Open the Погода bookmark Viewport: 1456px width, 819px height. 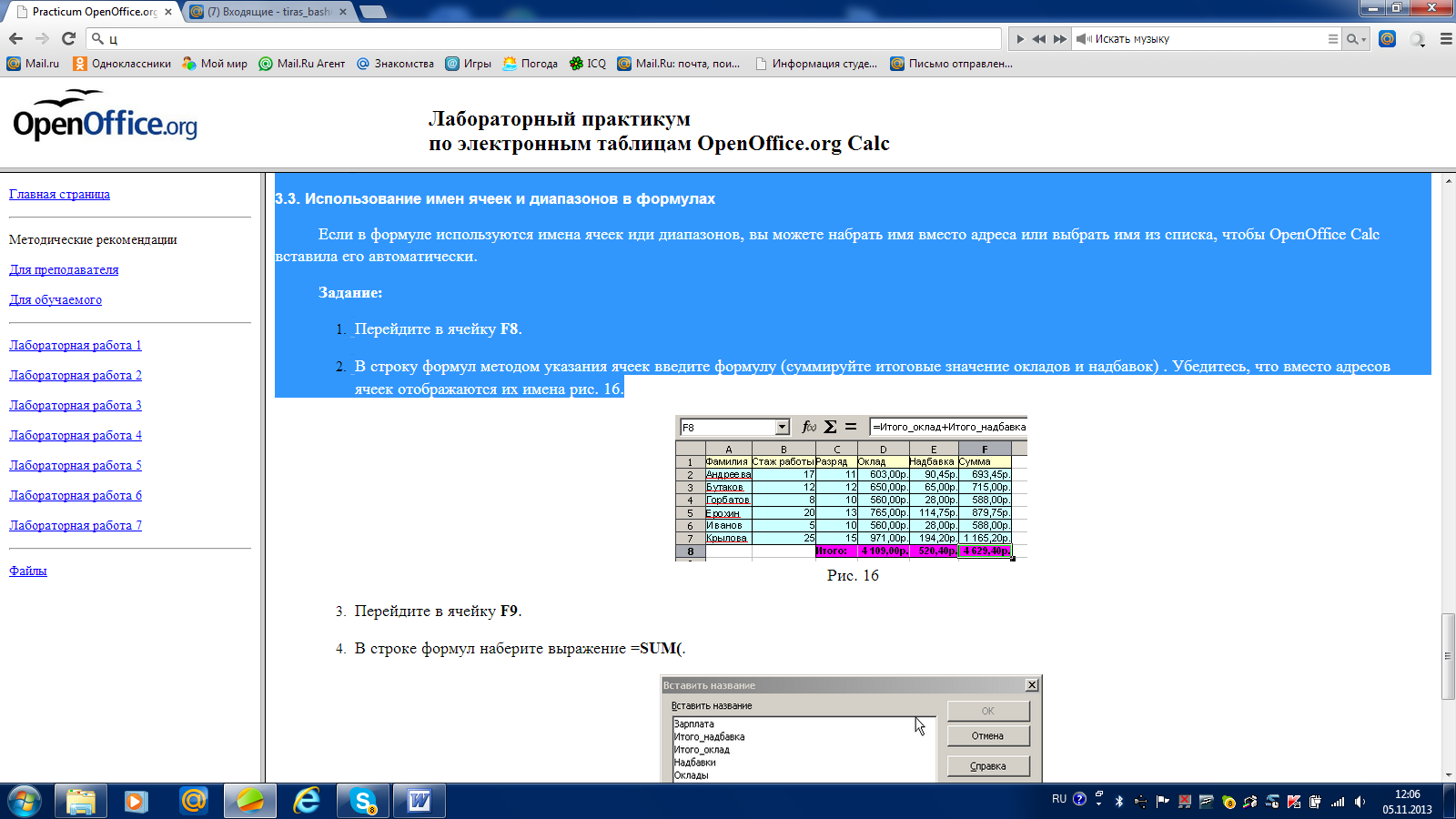point(530,64)
